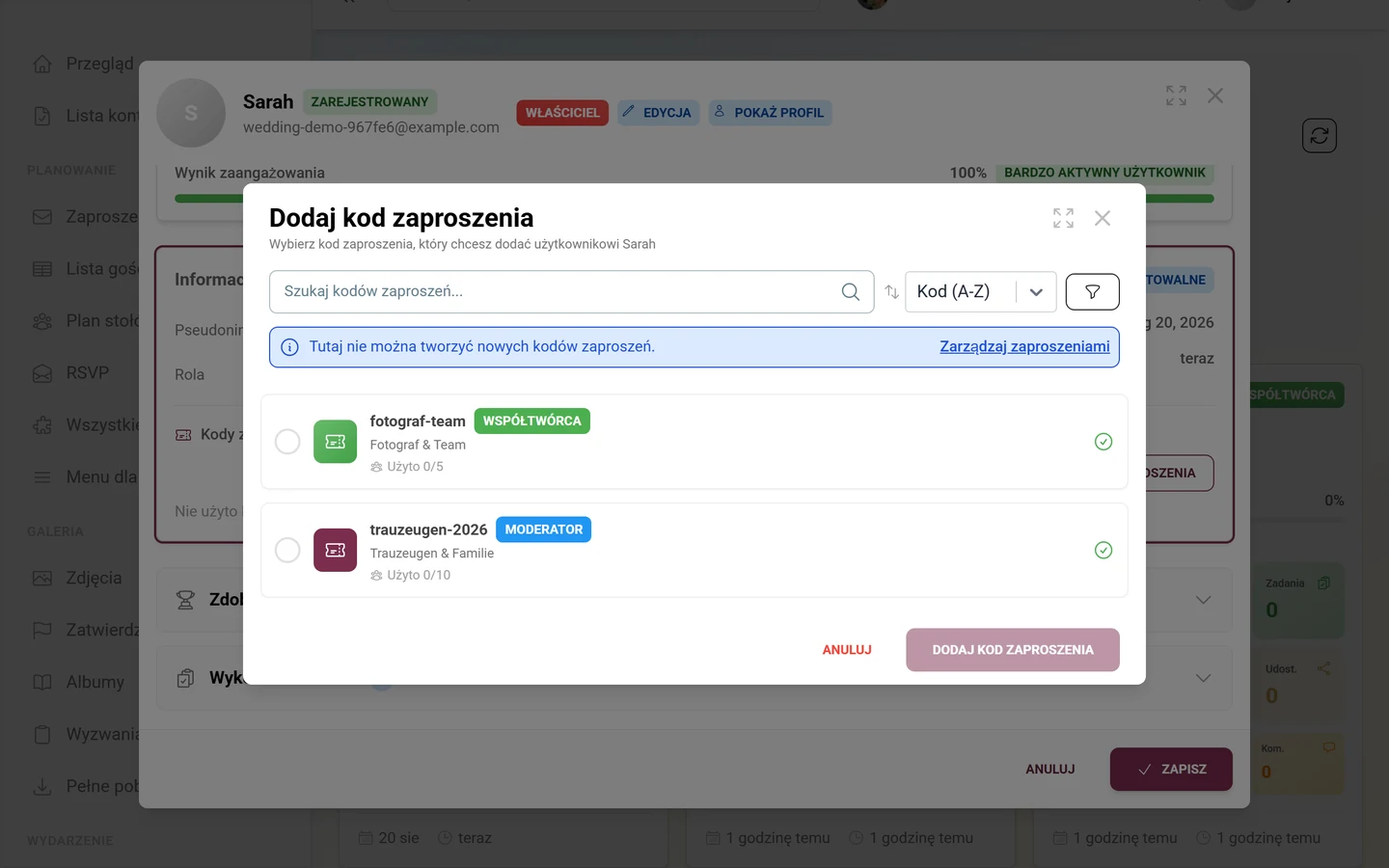Click the check mark on trauzeugen-2026 row
The image size is (1389, 868).
point(1103,550)
